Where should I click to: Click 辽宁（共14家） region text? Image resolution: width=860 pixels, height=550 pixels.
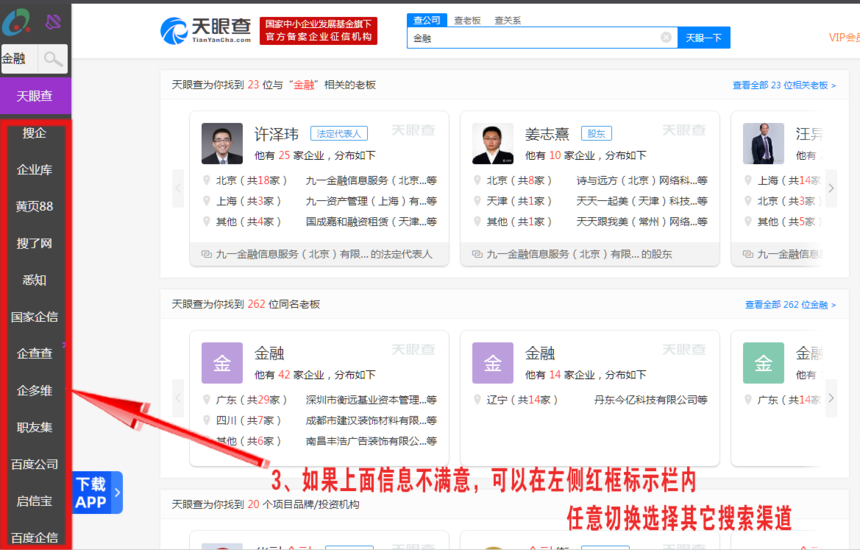522,399
